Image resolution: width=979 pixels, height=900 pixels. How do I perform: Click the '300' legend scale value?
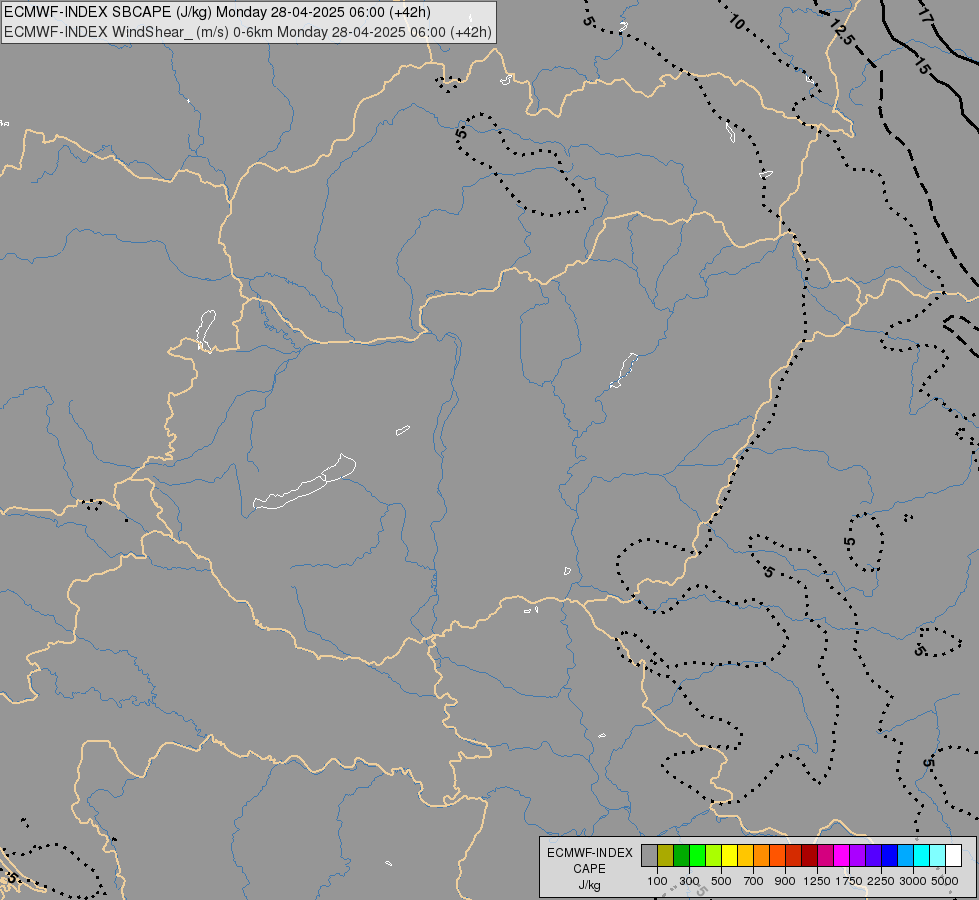pyautogui.click(x=689, y=881)
